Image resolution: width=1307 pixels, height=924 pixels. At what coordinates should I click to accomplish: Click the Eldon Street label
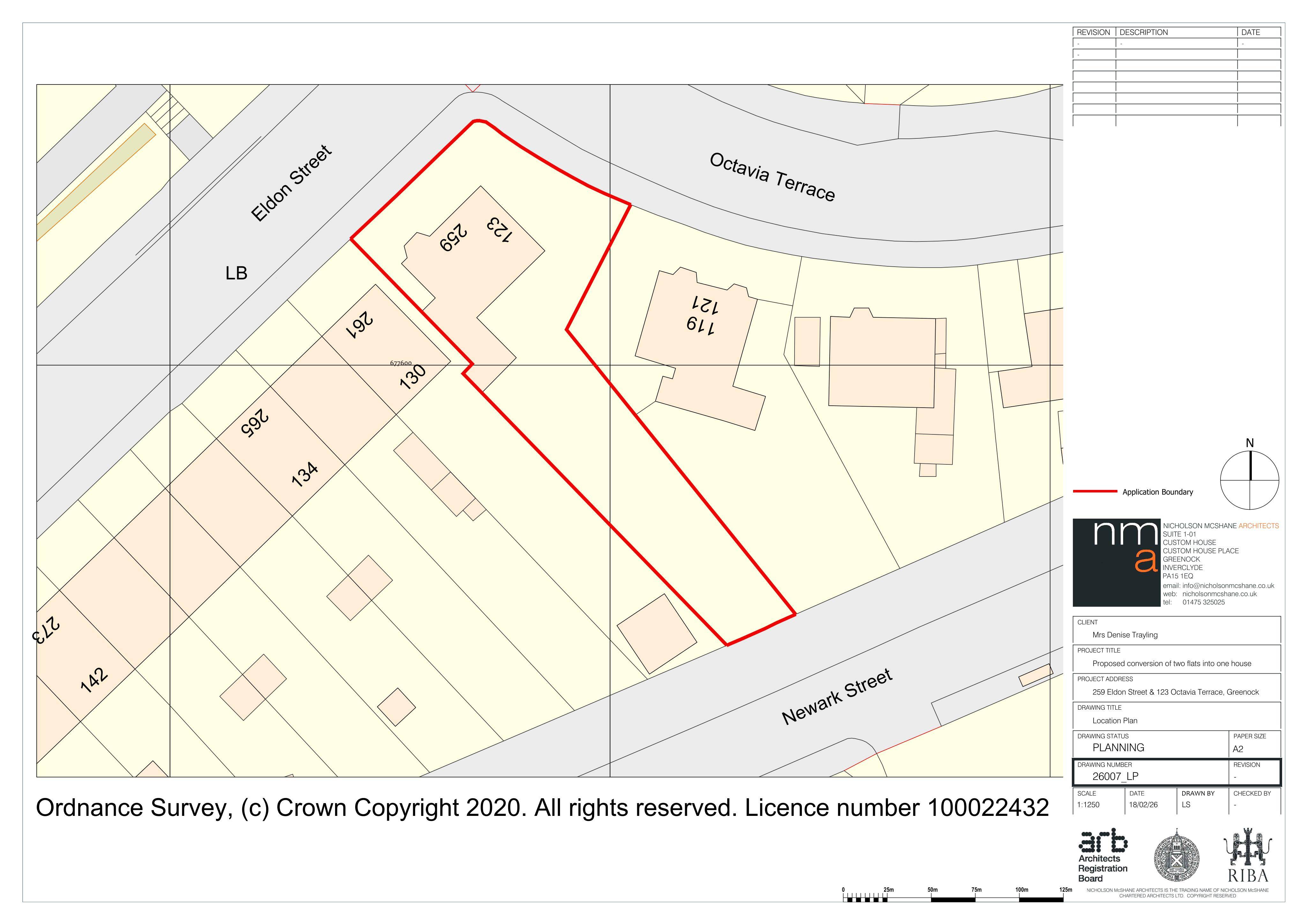pyautogui.click(x=291, y=183)
